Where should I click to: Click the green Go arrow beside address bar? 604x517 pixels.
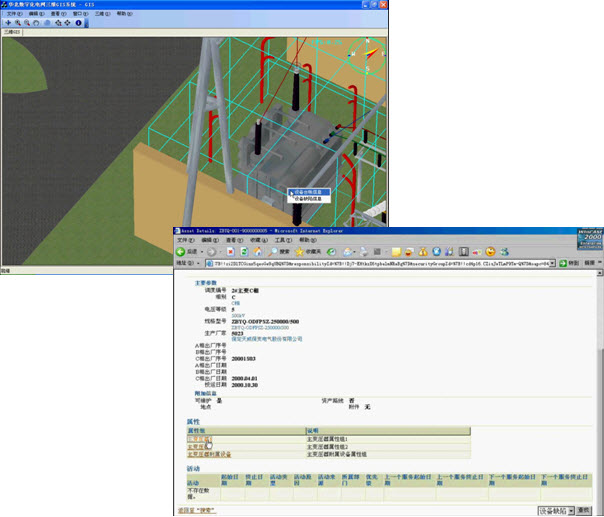[x=564, y=263]
